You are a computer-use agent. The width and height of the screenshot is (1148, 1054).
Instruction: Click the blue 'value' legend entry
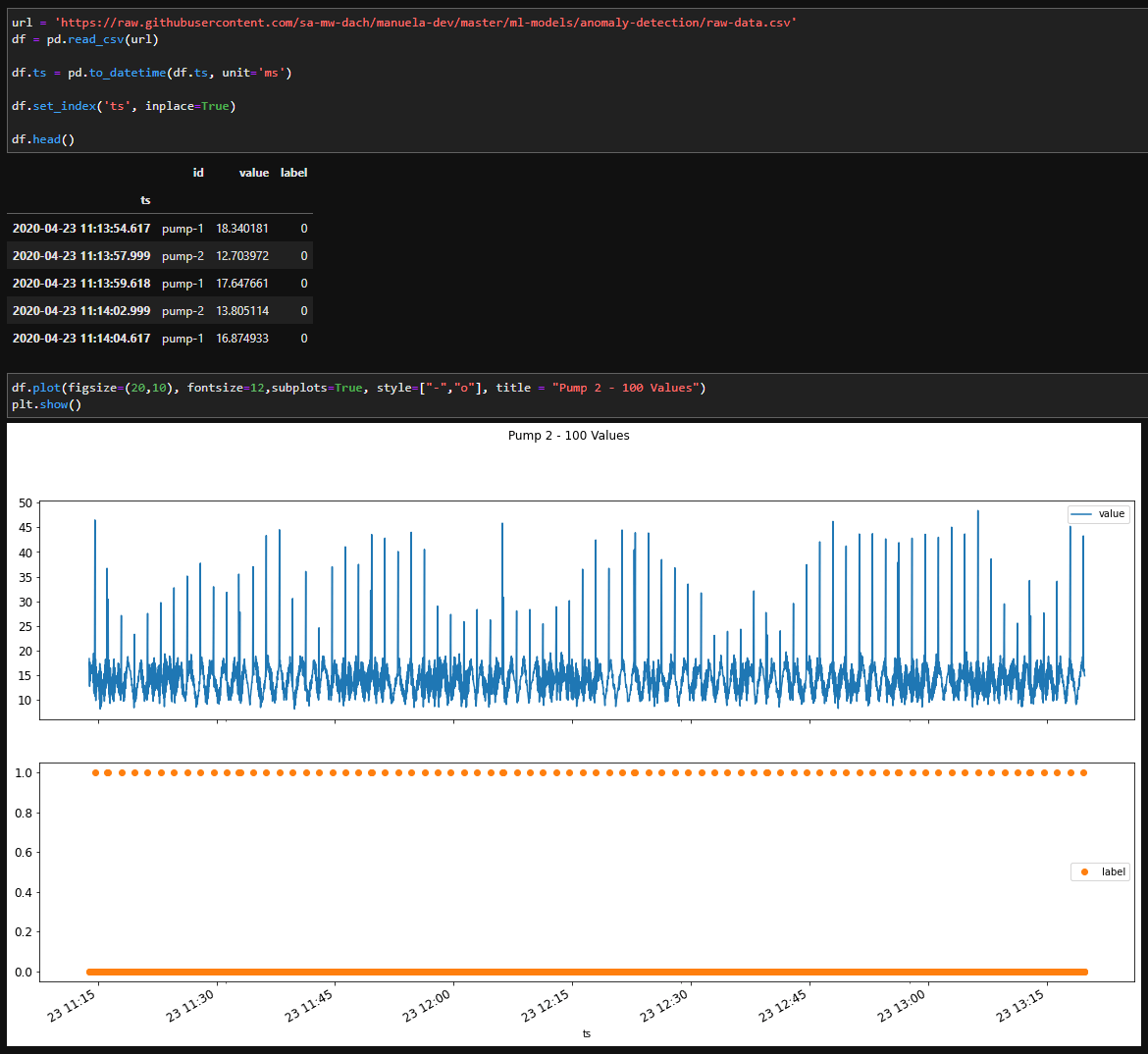click(1098, 513)
